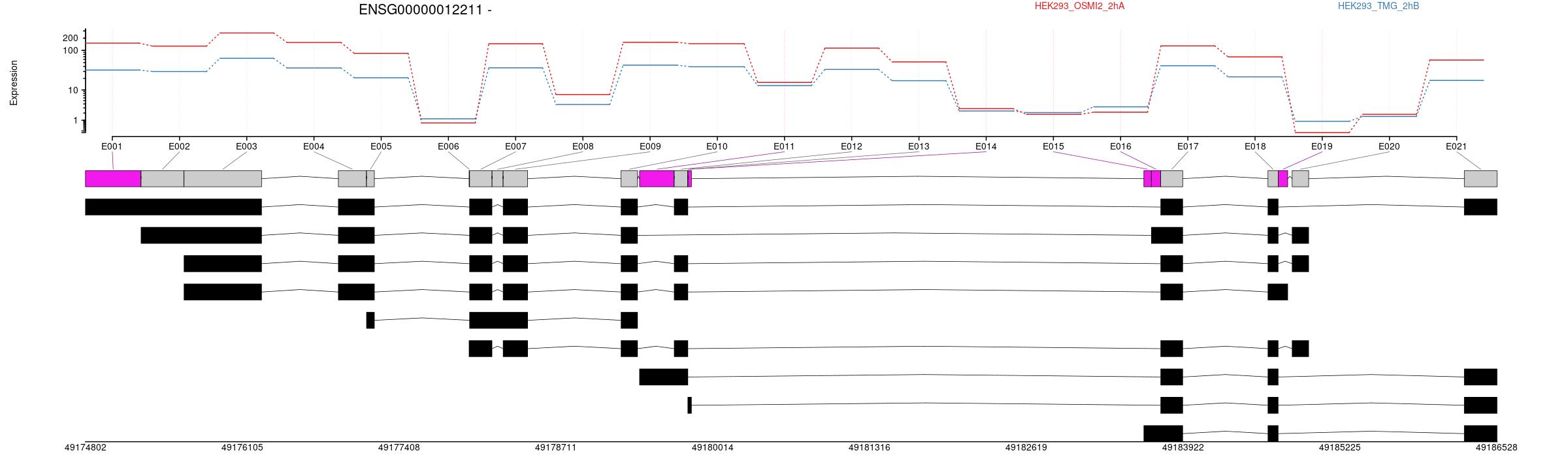The width and height of the screenshot is (1568, 457).
Task: Click the large magenta E010 exon bin
Action: click(x=657, y=179)
